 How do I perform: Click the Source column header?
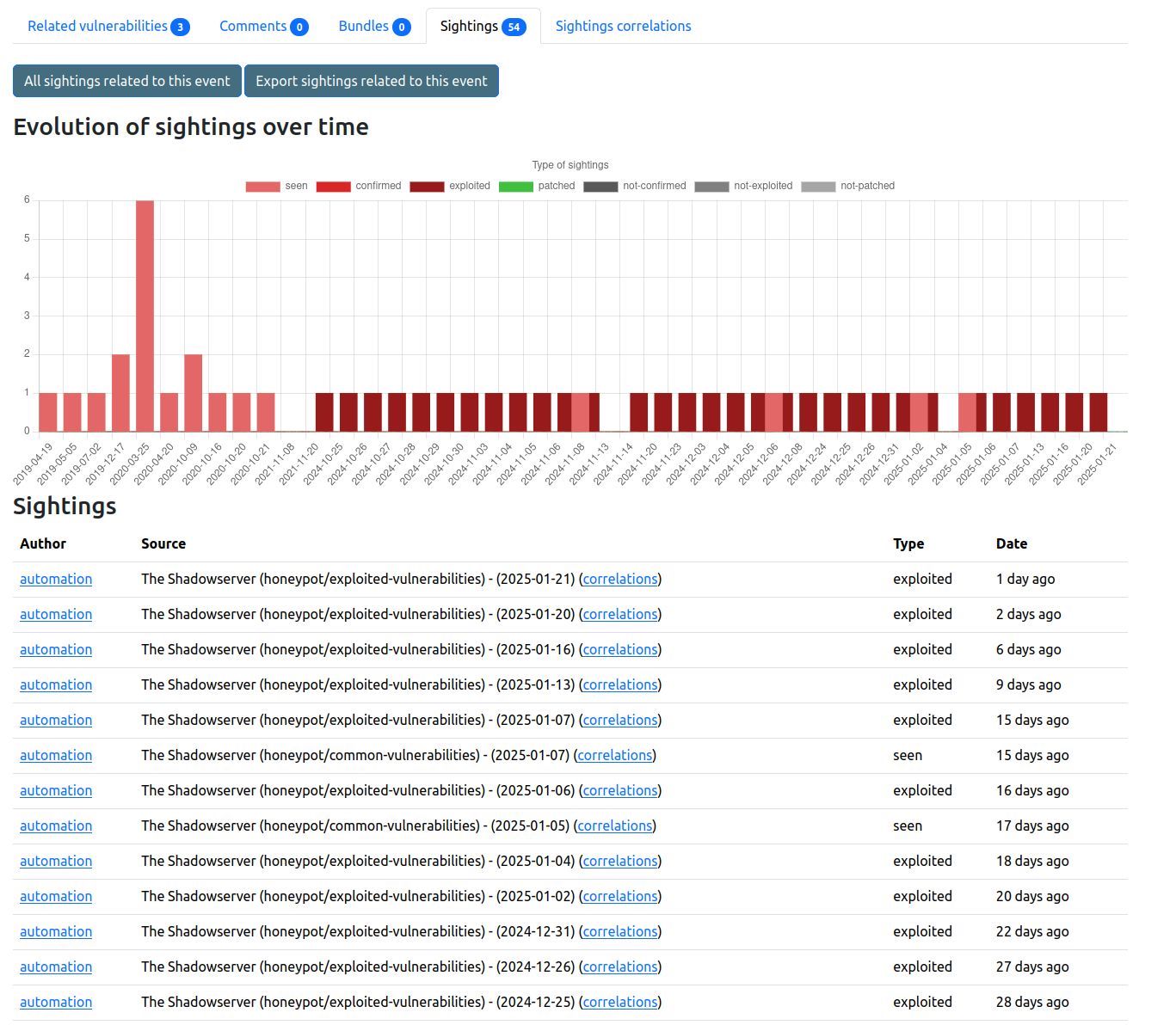(163, 543)
